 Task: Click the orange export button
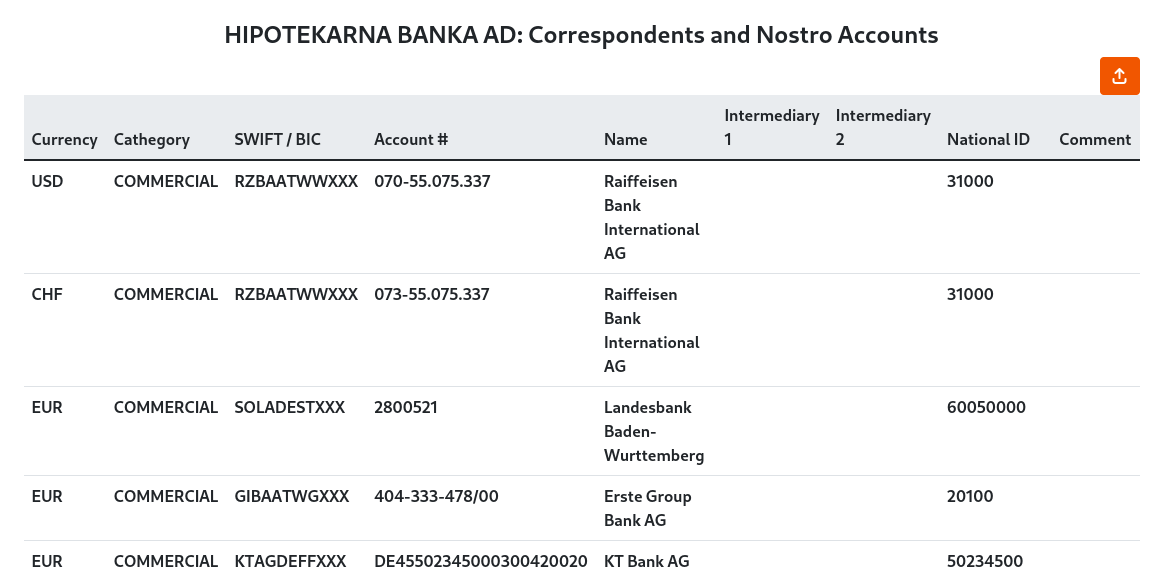[1119, 77]
